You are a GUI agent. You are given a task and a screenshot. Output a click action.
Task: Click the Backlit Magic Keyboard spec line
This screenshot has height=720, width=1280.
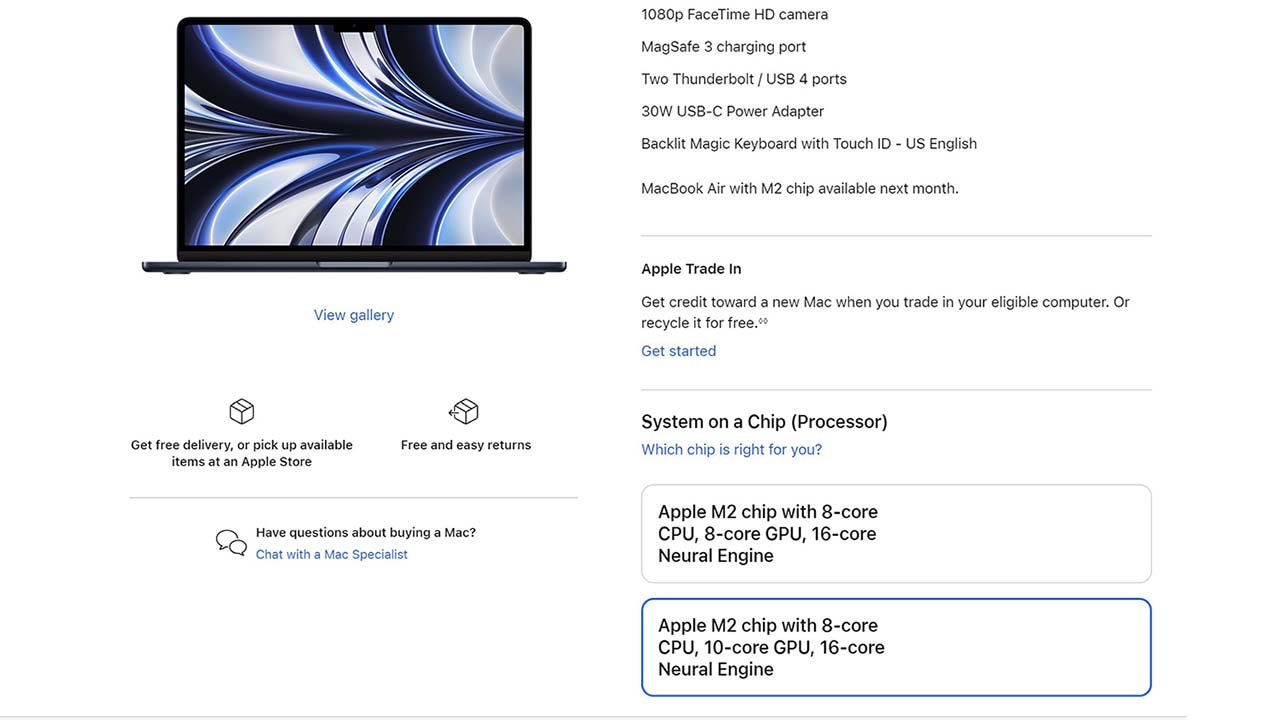[809, 143]
